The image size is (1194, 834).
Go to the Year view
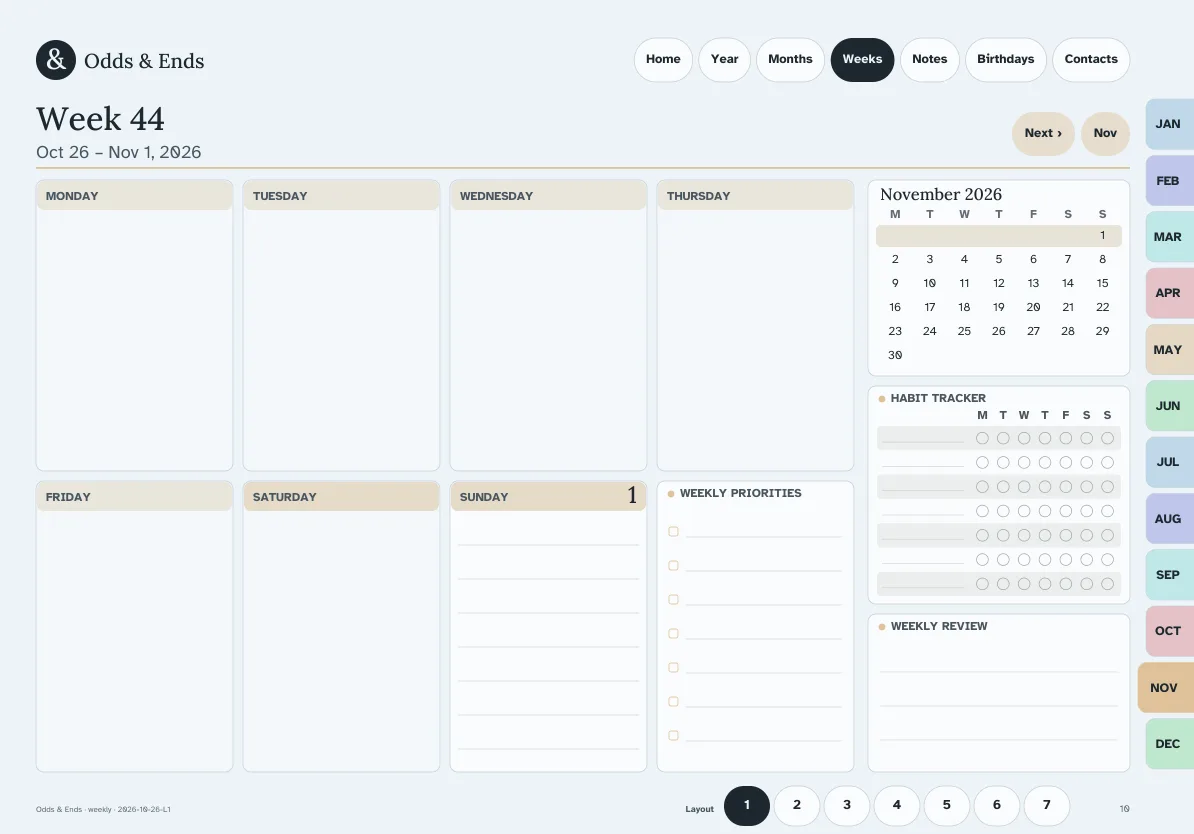724,59
